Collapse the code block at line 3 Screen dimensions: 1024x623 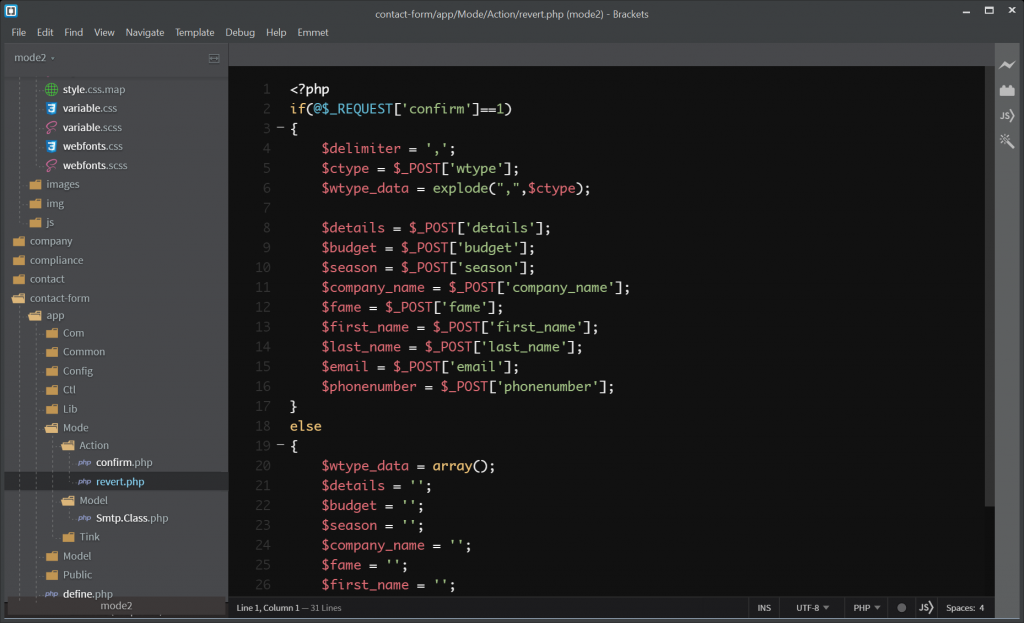pyautogui.click(x=280, y=129)
